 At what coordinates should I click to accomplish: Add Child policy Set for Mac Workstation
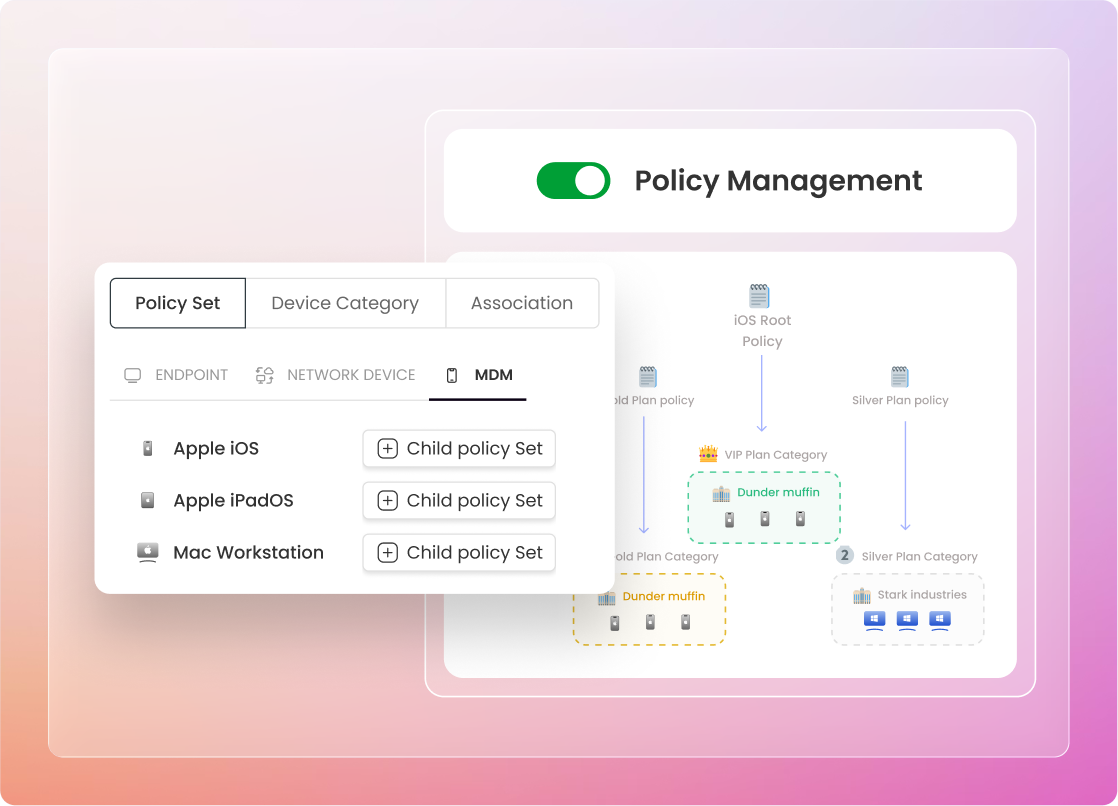[459, 553]
